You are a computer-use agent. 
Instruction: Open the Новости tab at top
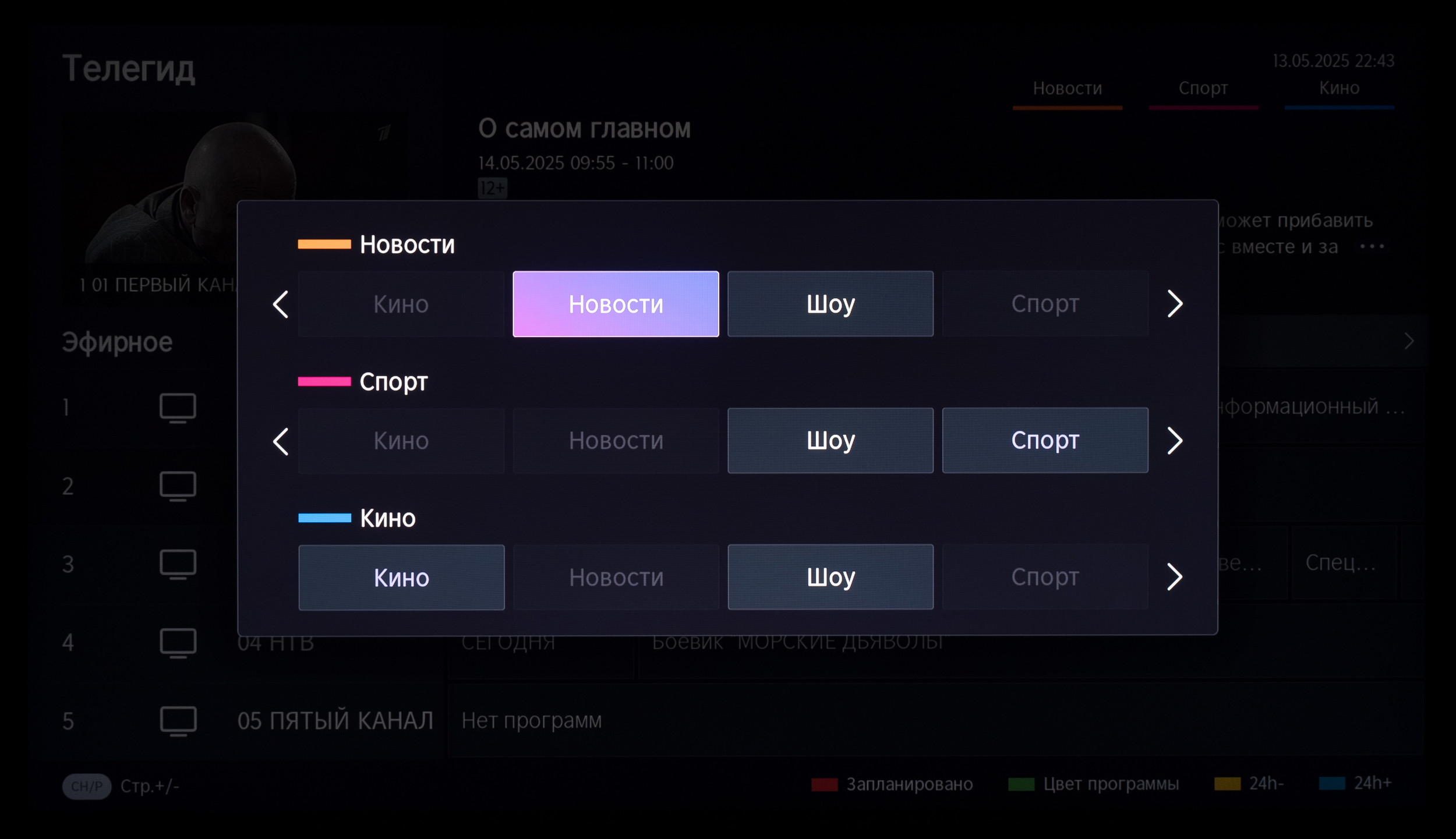[x=1067, y=88]
